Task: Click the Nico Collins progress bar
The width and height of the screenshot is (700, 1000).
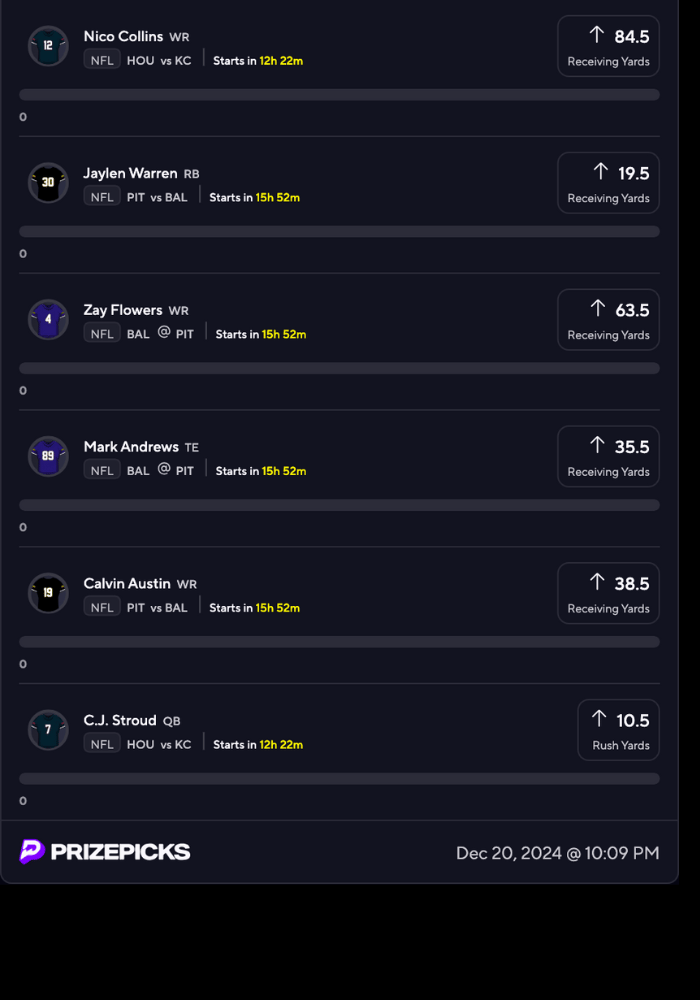Action: tap(339, 95)
